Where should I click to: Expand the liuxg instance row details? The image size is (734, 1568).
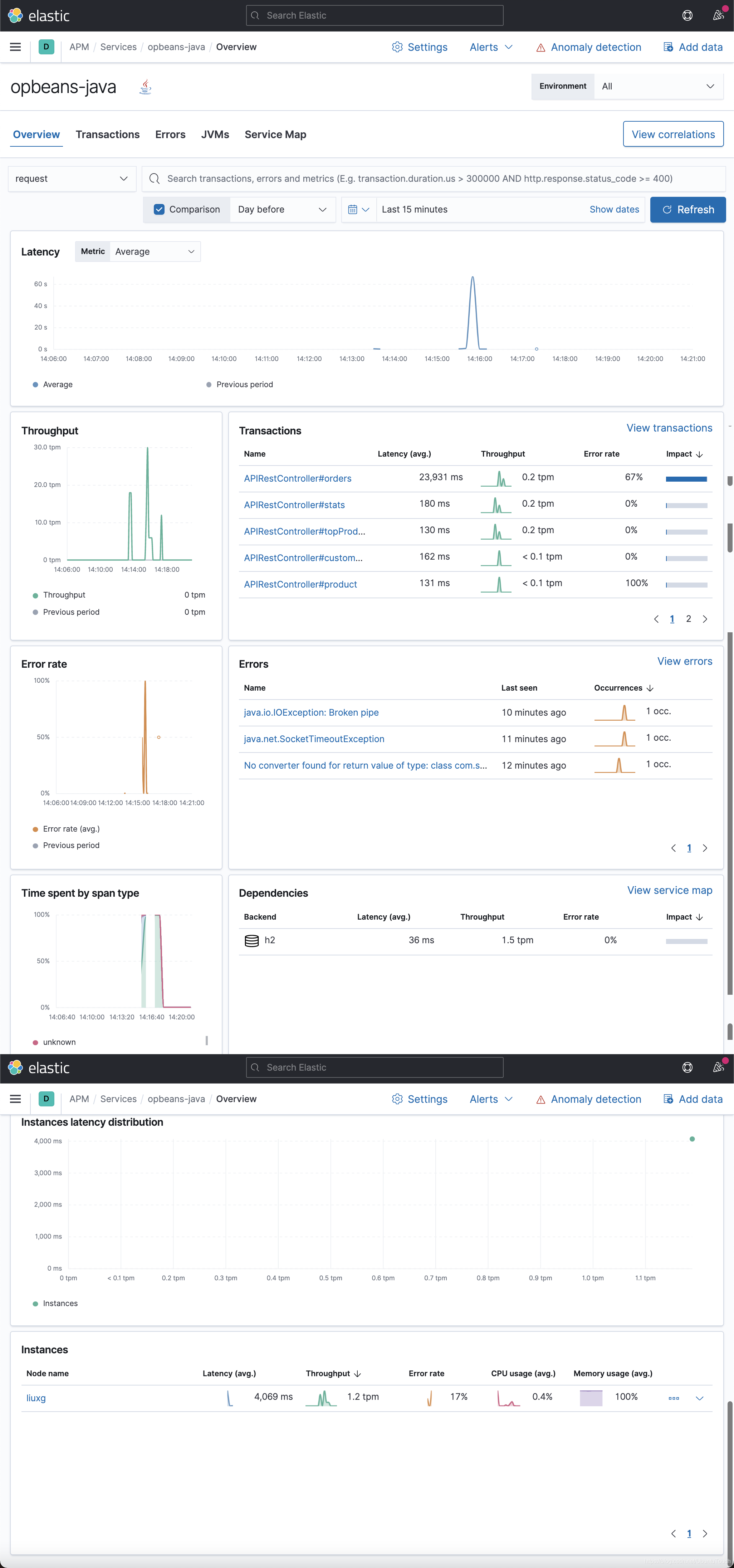click(699, 1398)
